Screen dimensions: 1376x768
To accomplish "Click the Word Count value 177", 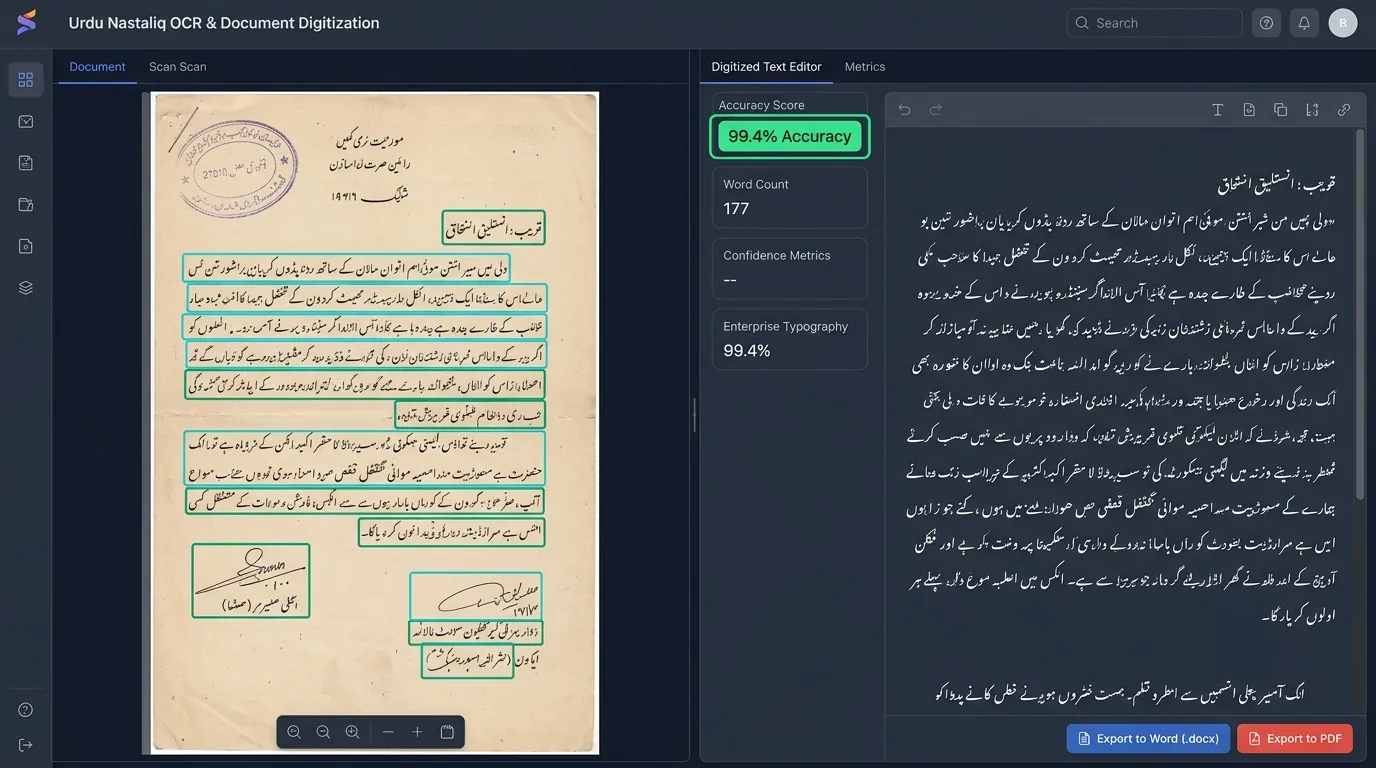I will pyautogui.click(x=736, y=209).
